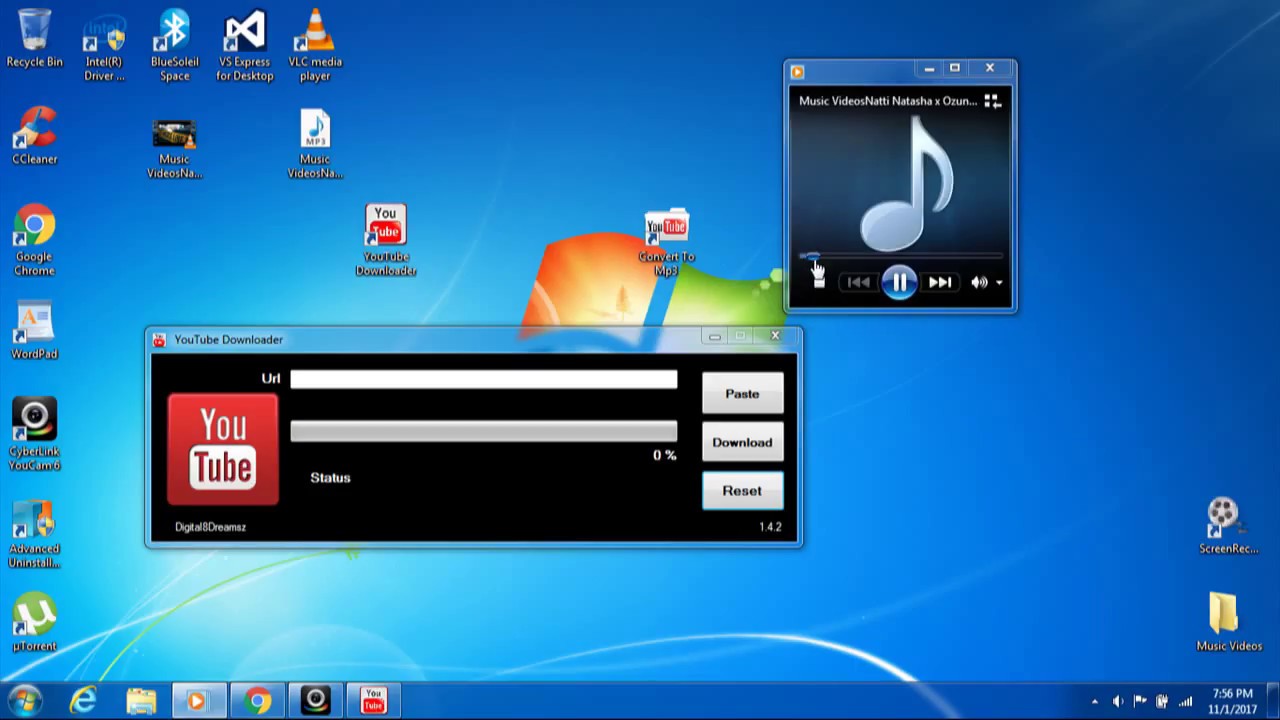Go to previous track in media player
The height and width of the screenshot is (720, 1280).
(858, 283)
